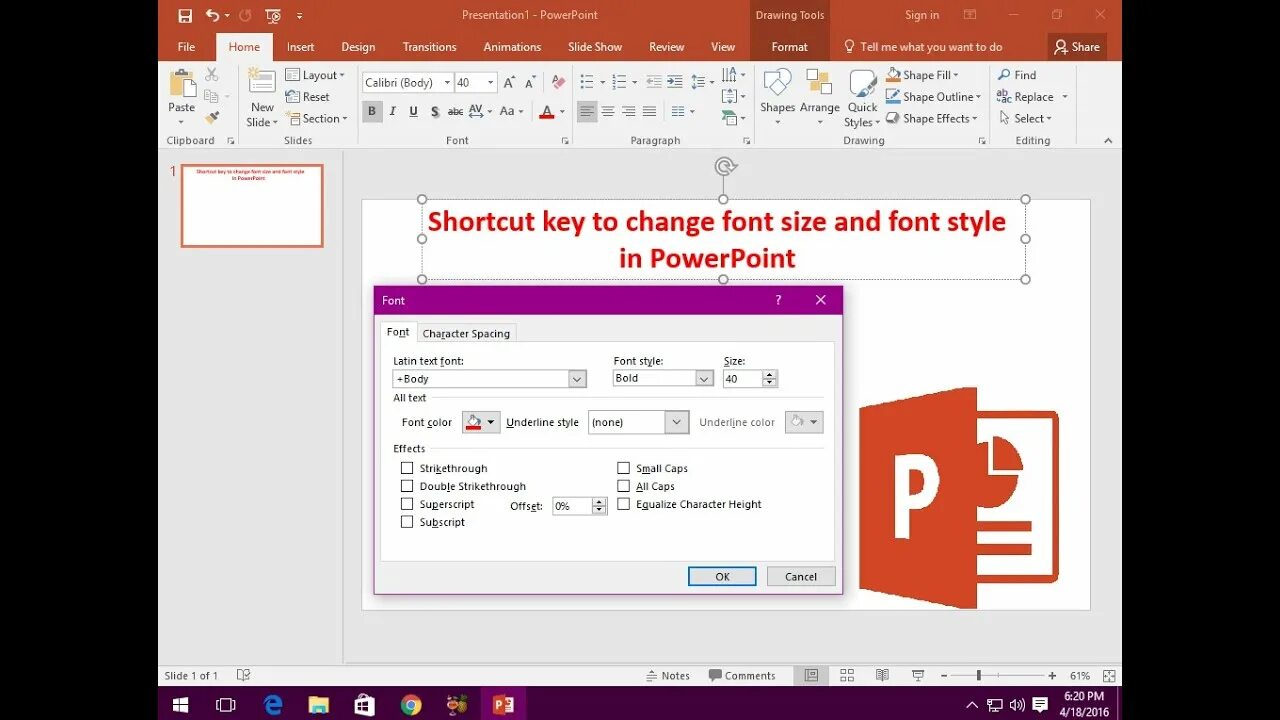Image resolution: width=1280 pixels, height=720 pixels.
Task: Enable All Caps checkbox
Action: pos(623,486)
